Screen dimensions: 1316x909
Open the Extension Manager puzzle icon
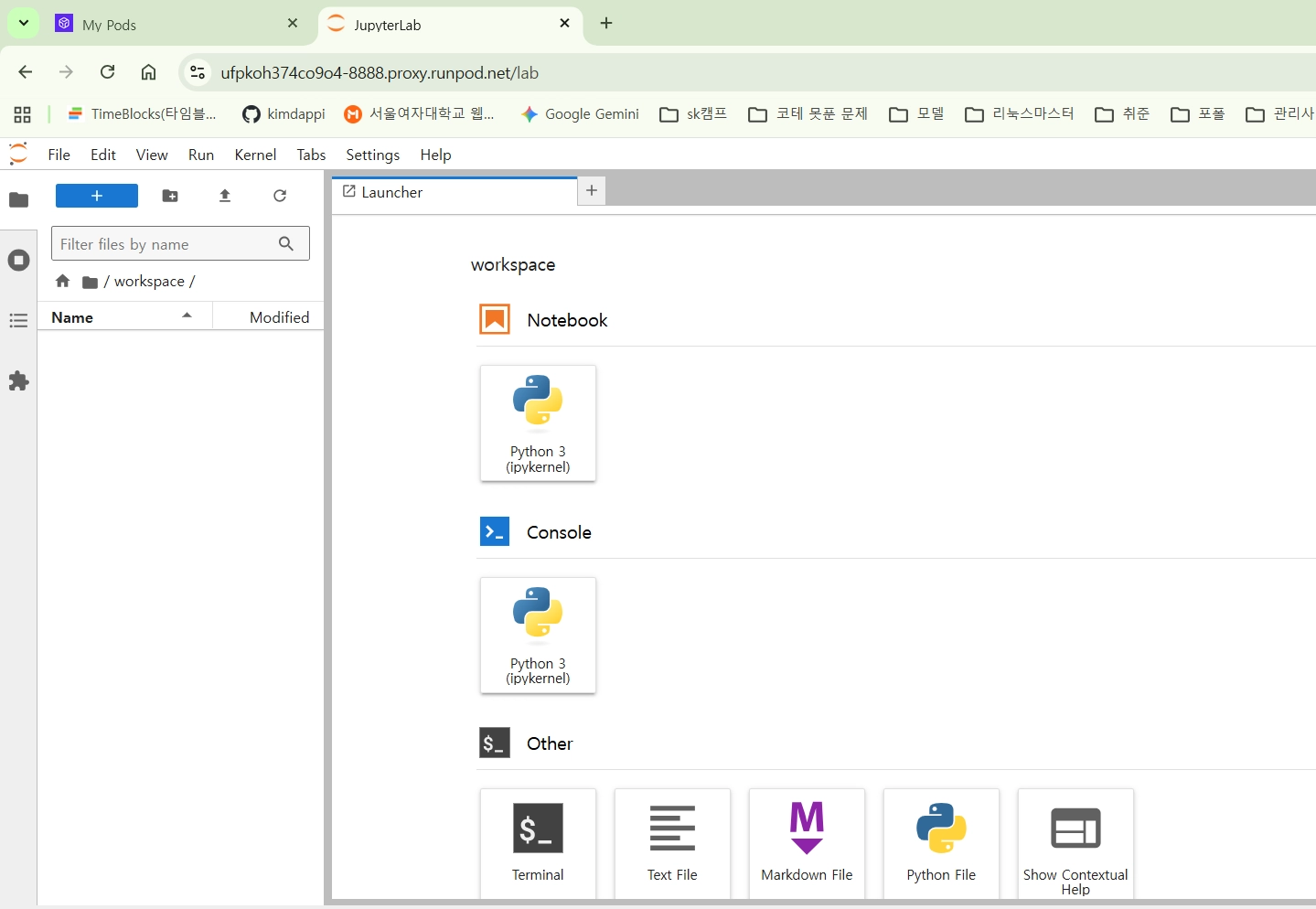point(18,380)
